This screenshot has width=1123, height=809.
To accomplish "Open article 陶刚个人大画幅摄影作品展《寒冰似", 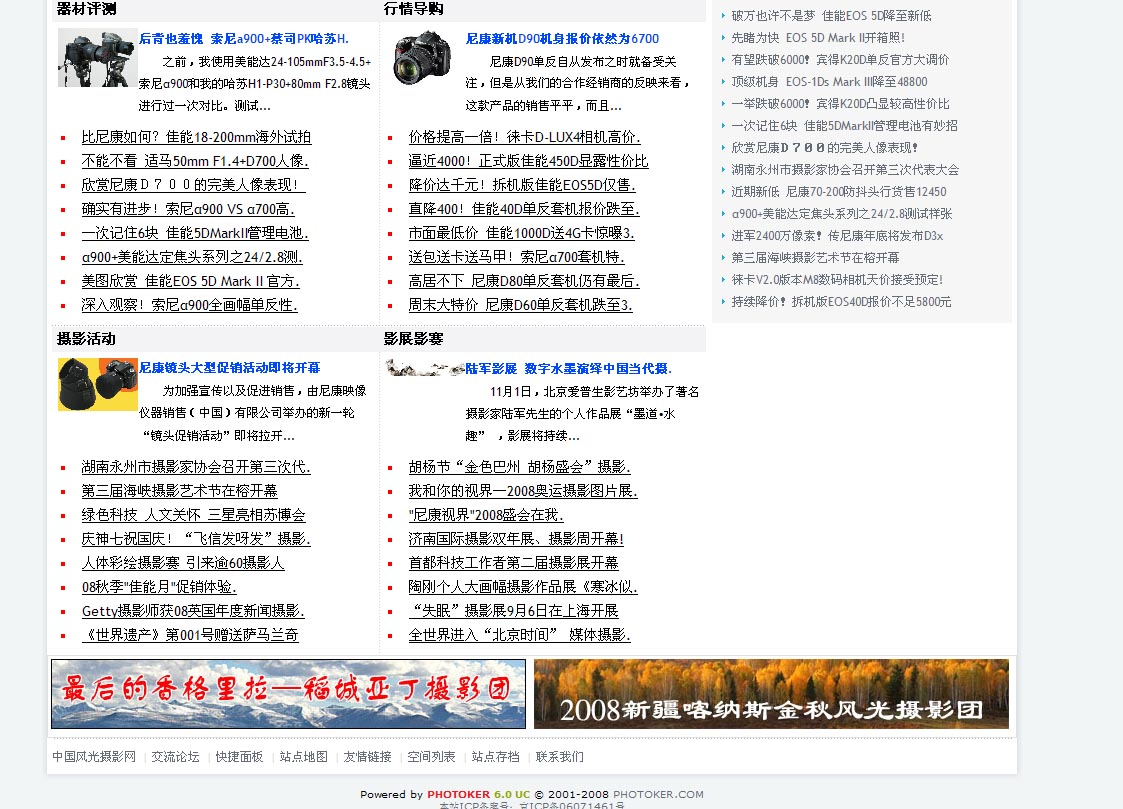I will tap(523, 587).
